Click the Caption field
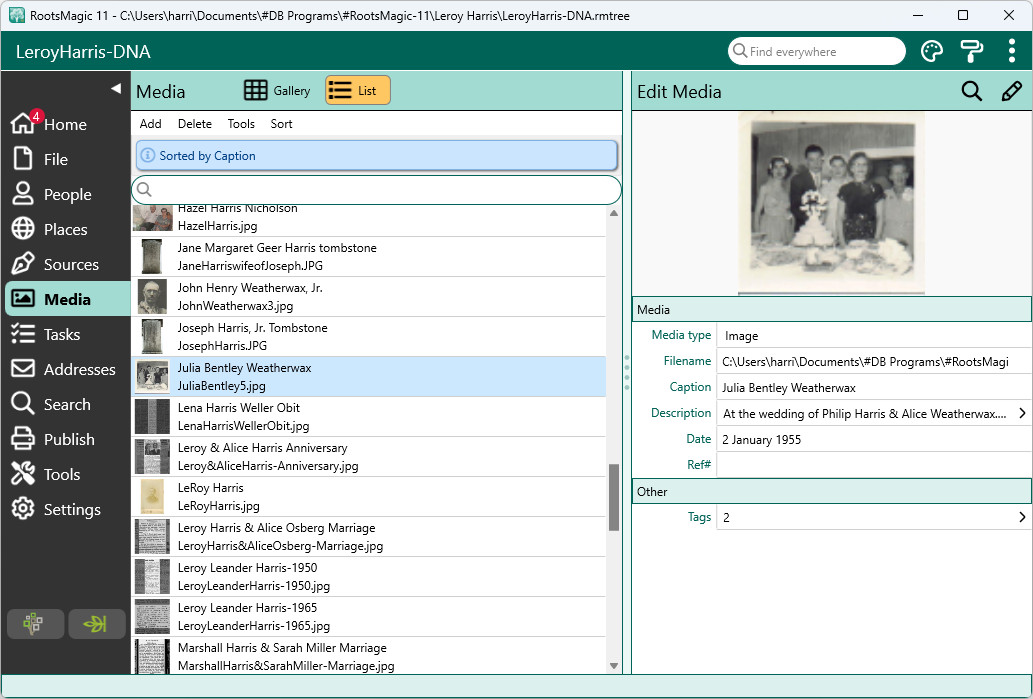 point(874,387)
